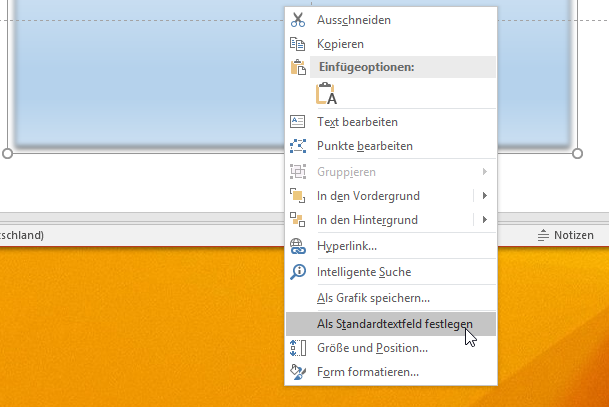609x407 pixels.
Task: Click the In den Vordergrund icon
Action: pos(298,196)
